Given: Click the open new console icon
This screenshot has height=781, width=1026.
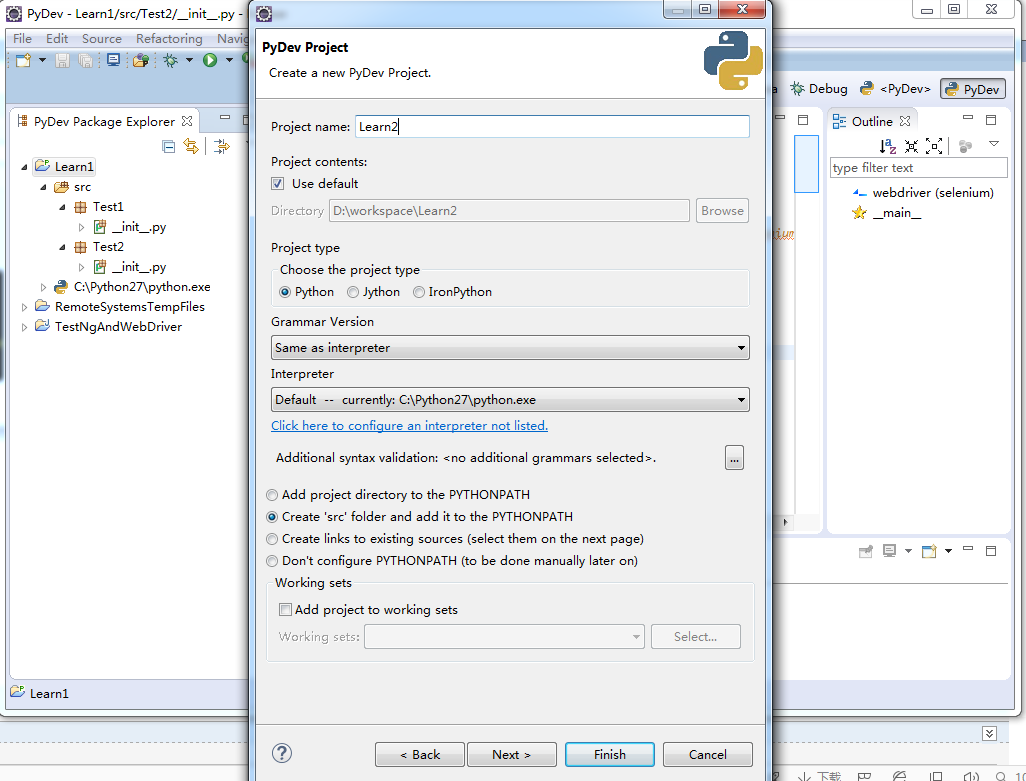Looking at the screenshot, I should 929,551.
